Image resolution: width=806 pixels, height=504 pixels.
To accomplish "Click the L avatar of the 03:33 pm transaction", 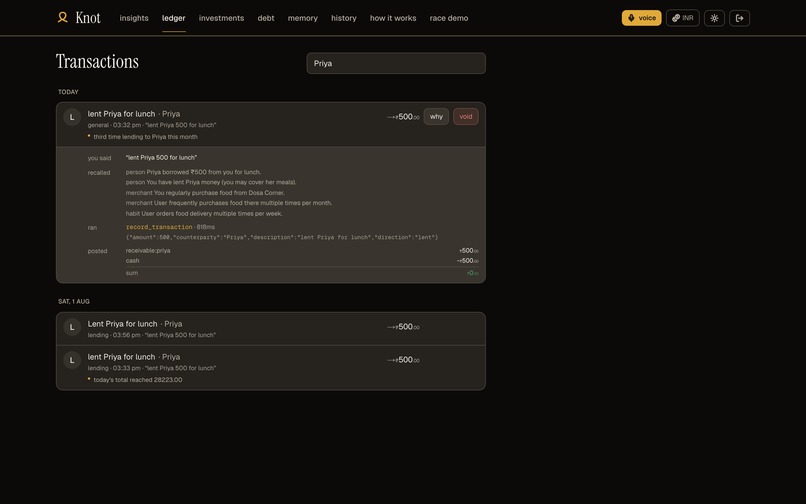I will [72, 360].
